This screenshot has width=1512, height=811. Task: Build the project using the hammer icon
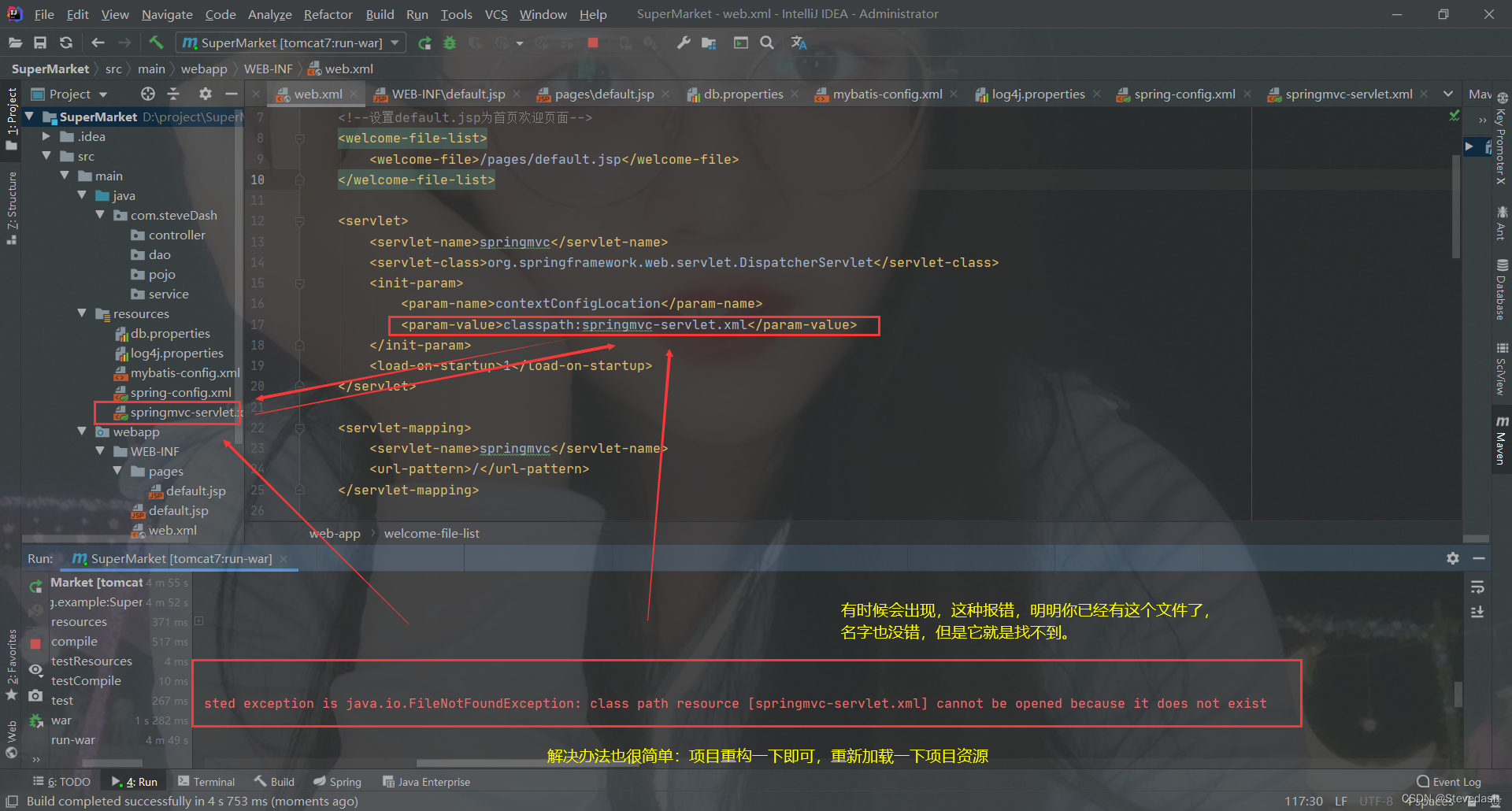coord(156,43)
